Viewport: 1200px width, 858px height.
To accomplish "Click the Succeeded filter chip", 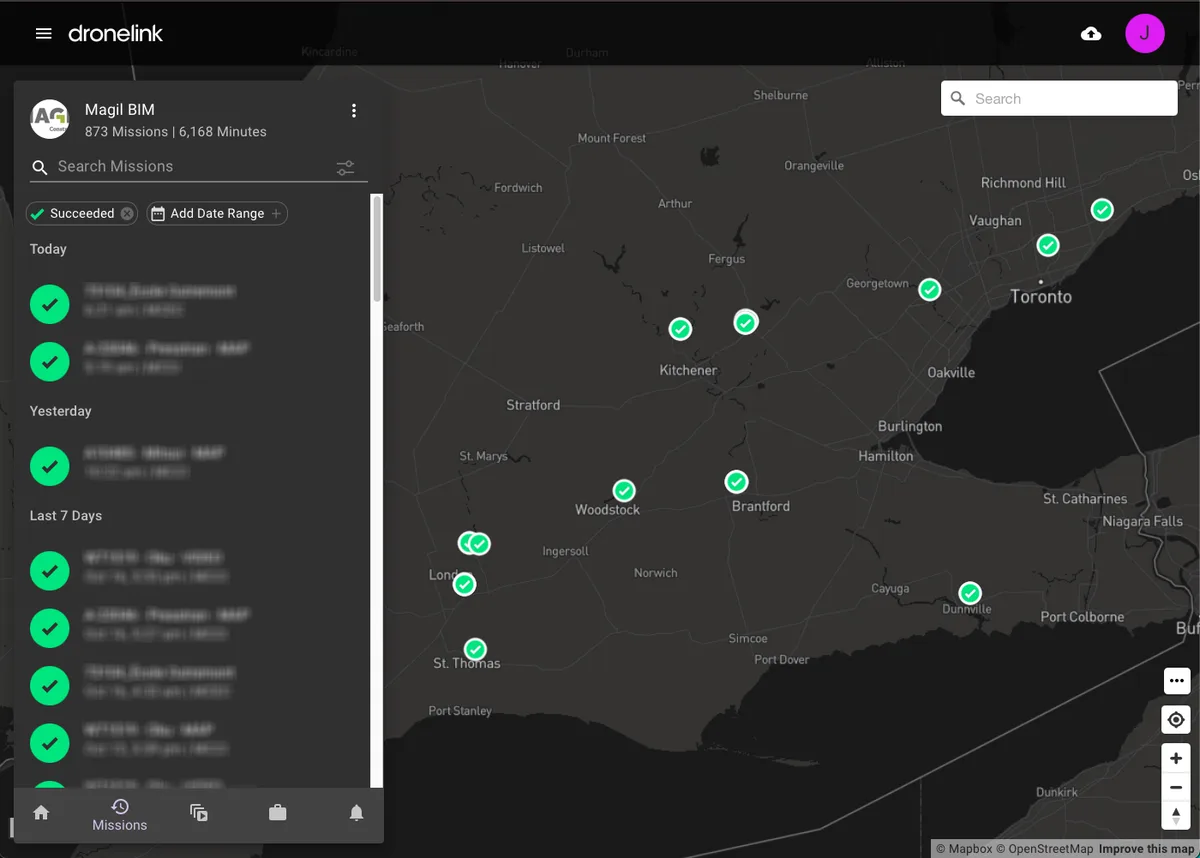I will (82, 214).
